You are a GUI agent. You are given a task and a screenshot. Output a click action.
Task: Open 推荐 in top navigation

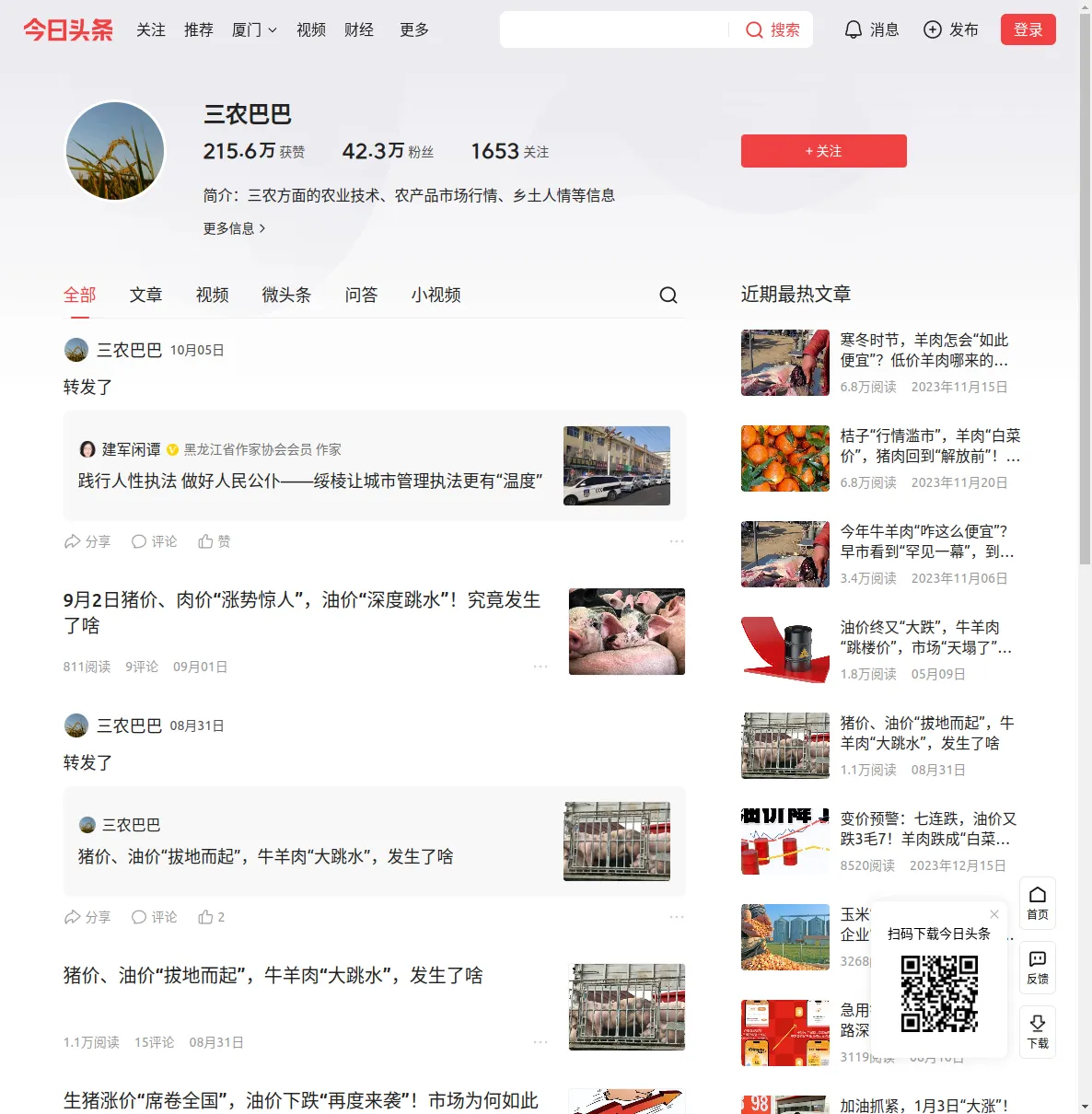199,29
